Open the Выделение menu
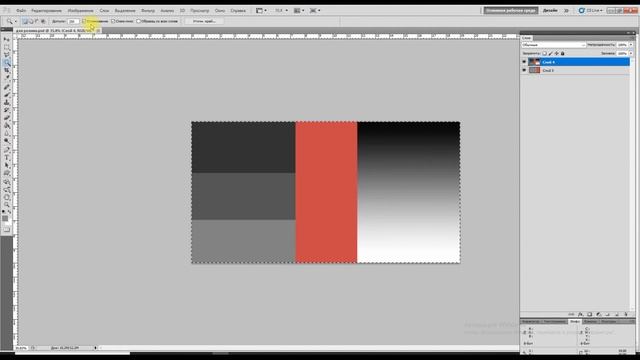640x360 pixels. pyautogui.click(x=125, y=11)
